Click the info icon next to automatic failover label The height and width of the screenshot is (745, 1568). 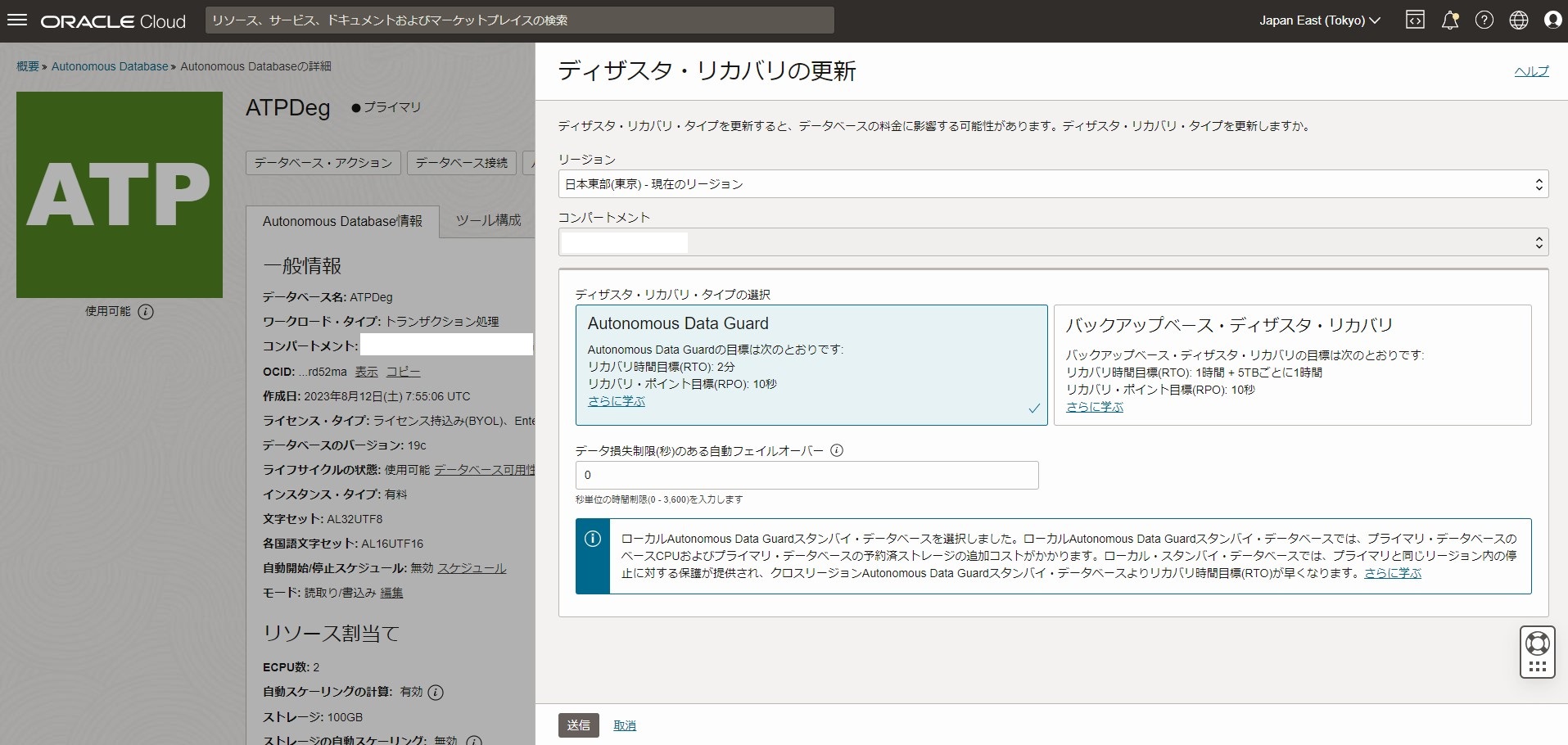click(837, 450)
